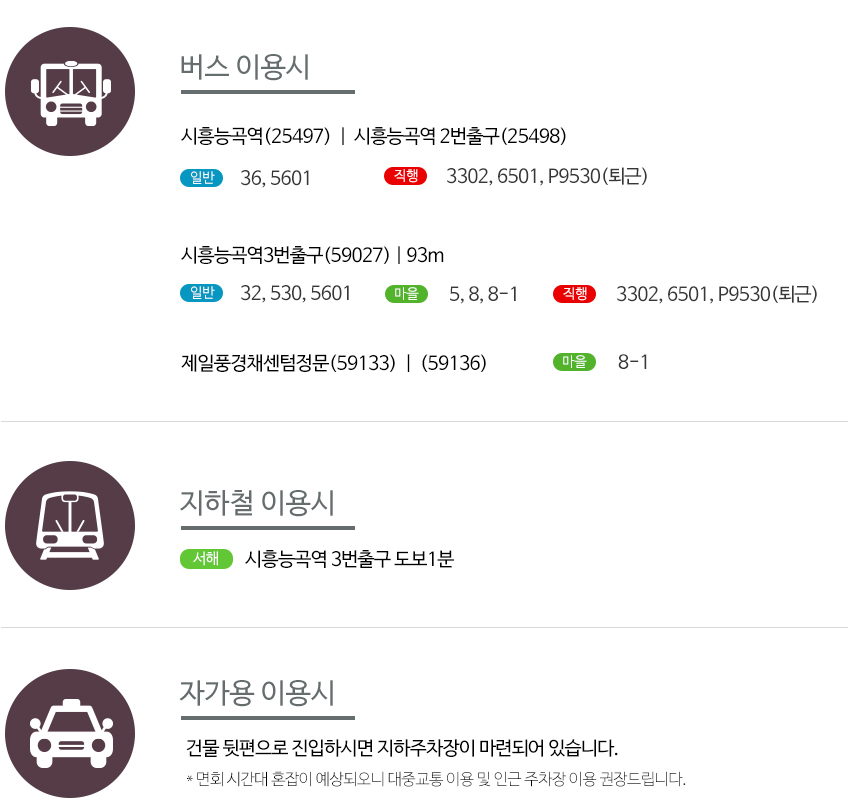The image size is (848, 810).
Task: Click the blue 일반 badge beside 36, 5601
Action: [x=202, y=177]
